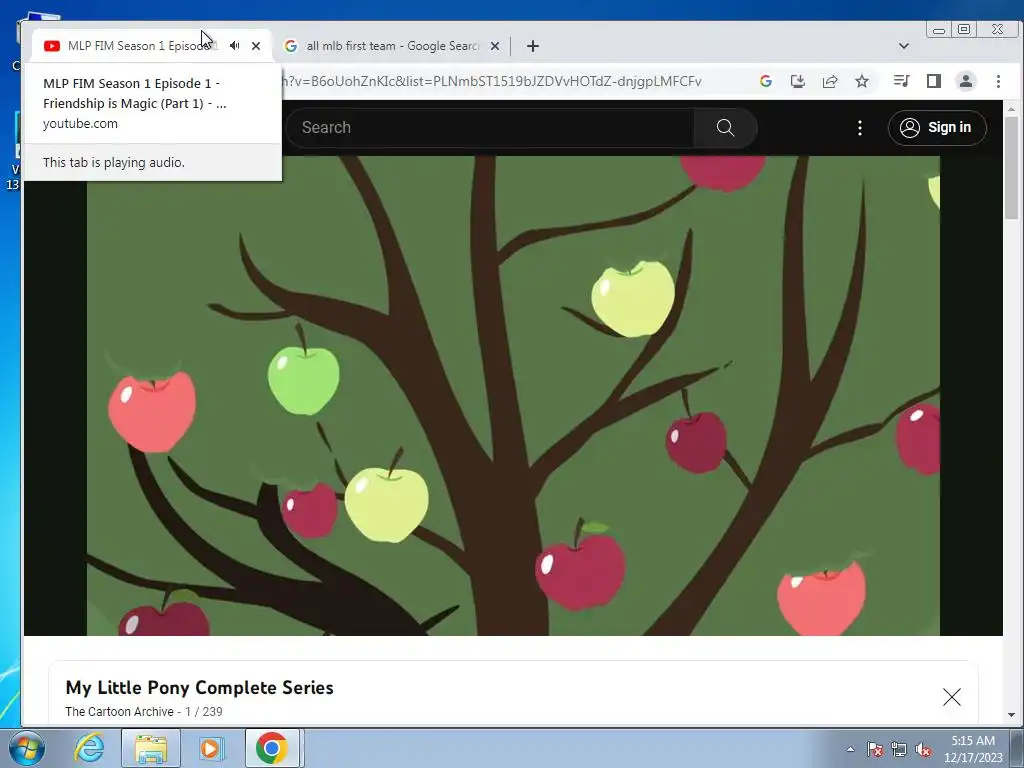1024x768 pixels.
Task: Toggle the Chrome side panel
Action: coord(934,81)
